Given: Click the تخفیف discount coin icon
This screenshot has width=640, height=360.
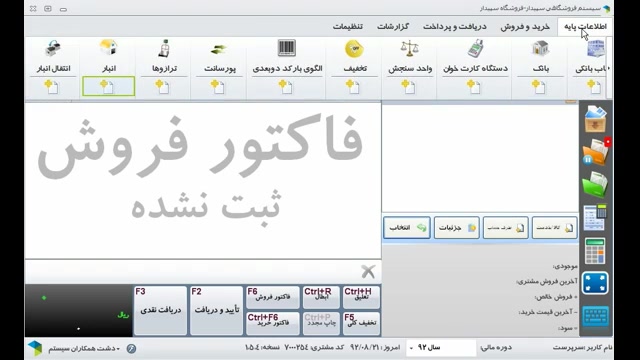Looking at the screenshot, I should pyautogui.click(x=354, y=49).
